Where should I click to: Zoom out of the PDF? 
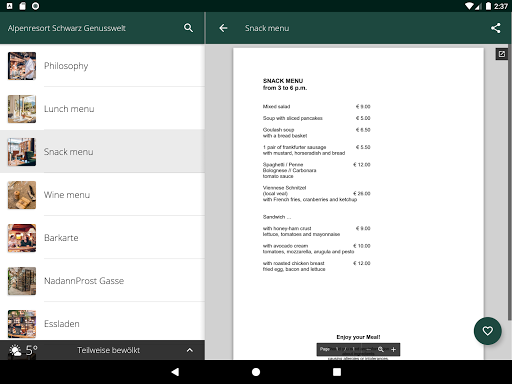coord(369,349)
